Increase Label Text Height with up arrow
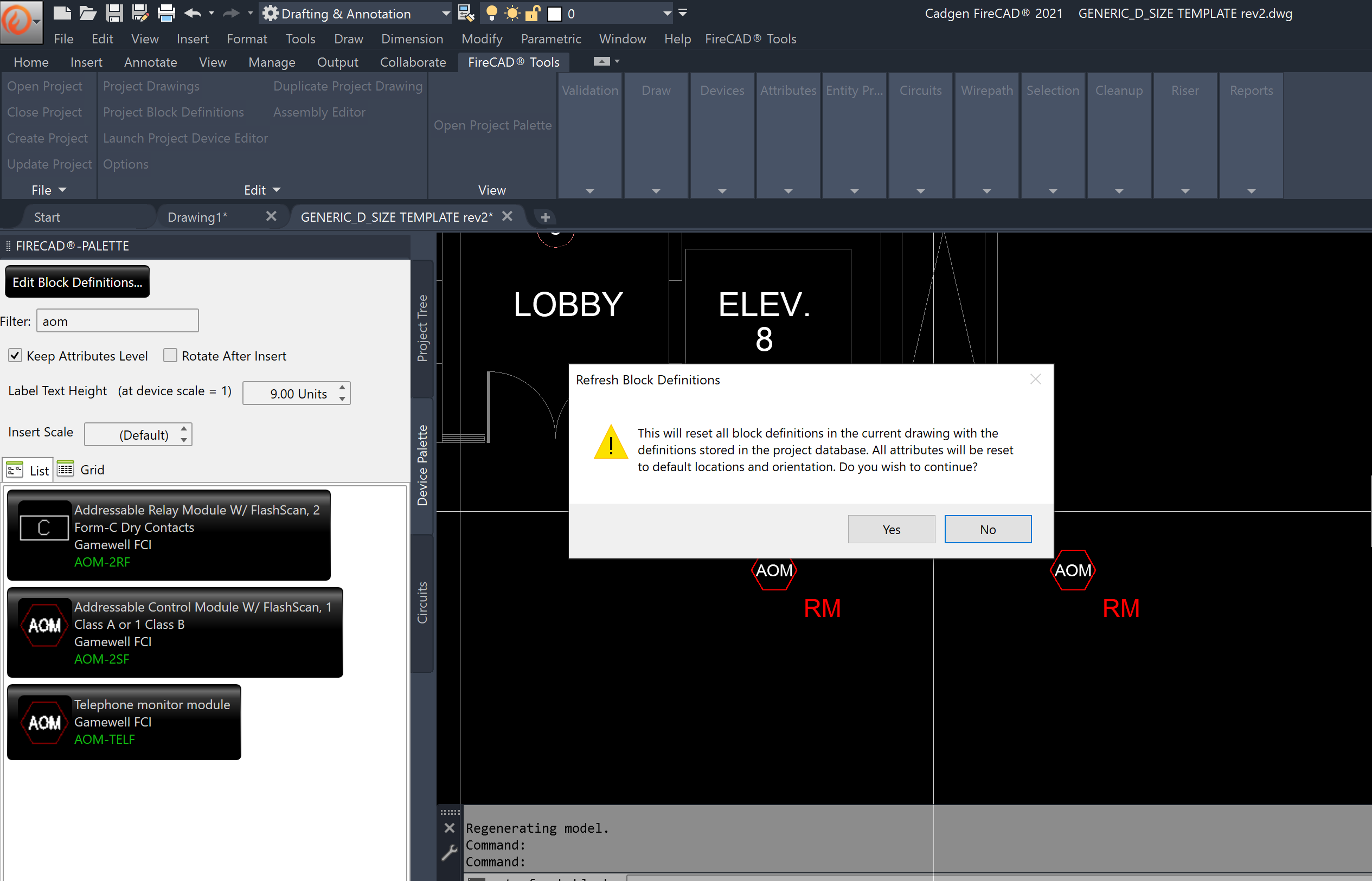Image resolution: width=1372 pixels, height=881 pixels. pyautogui.click(x=342, y=388)
